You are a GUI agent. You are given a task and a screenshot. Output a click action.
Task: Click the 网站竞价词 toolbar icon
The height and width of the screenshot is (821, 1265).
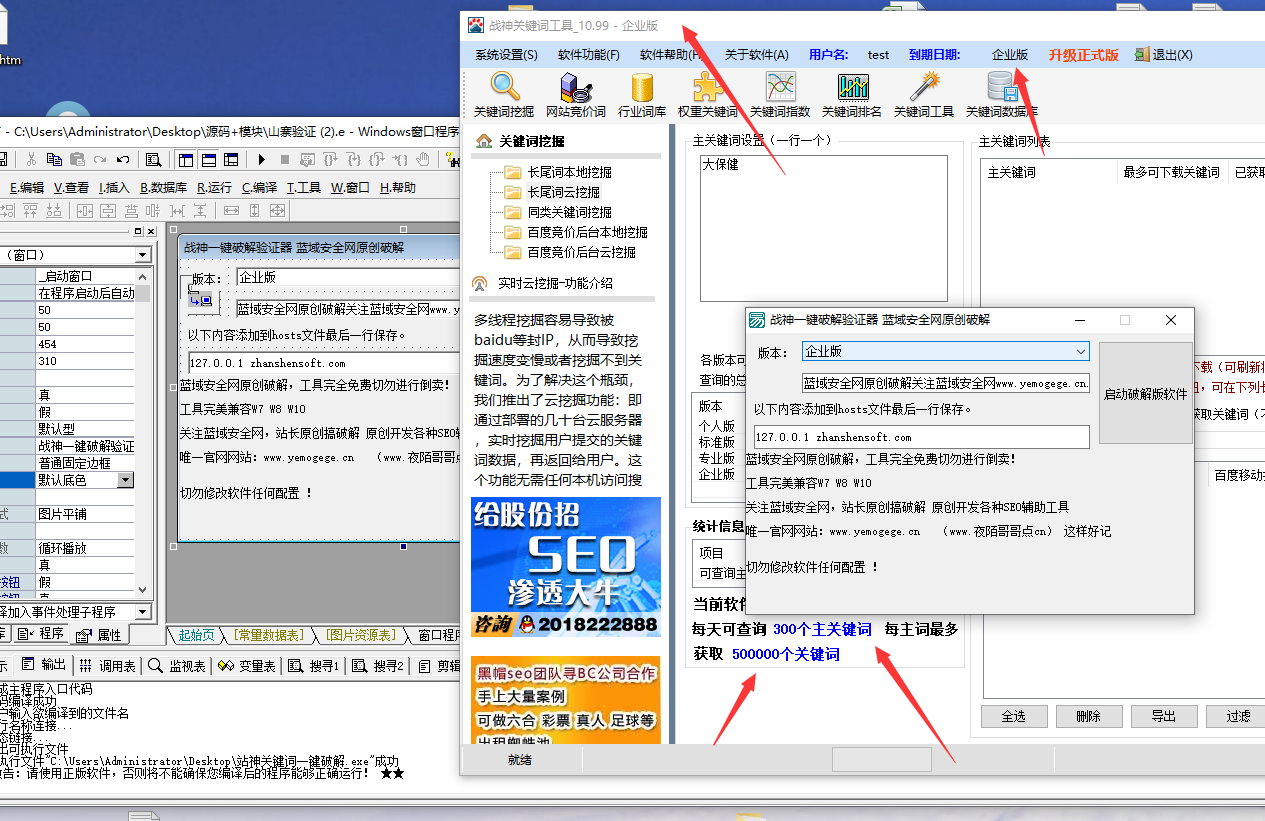pos(575,89)
